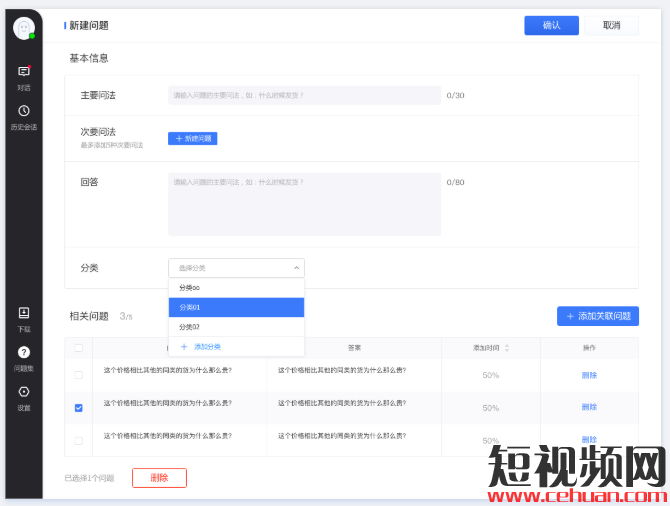The width and height of the screenshot is (670, 506).
Task: Collapse the 选择分类 dropdown via its arrow
Action: 296,268
